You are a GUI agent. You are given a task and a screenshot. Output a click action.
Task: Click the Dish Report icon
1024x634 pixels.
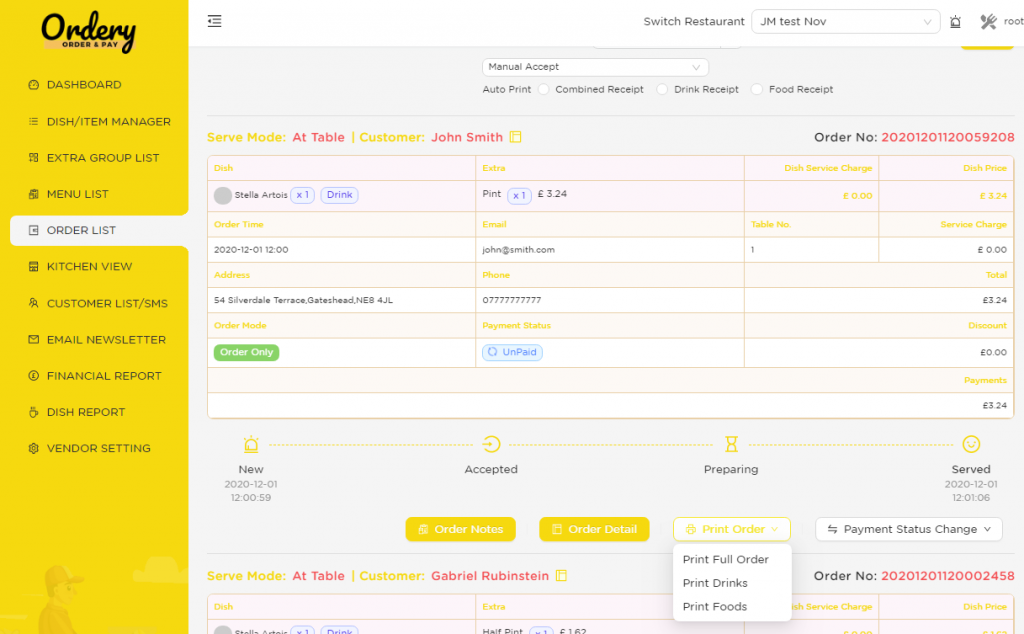33,412
